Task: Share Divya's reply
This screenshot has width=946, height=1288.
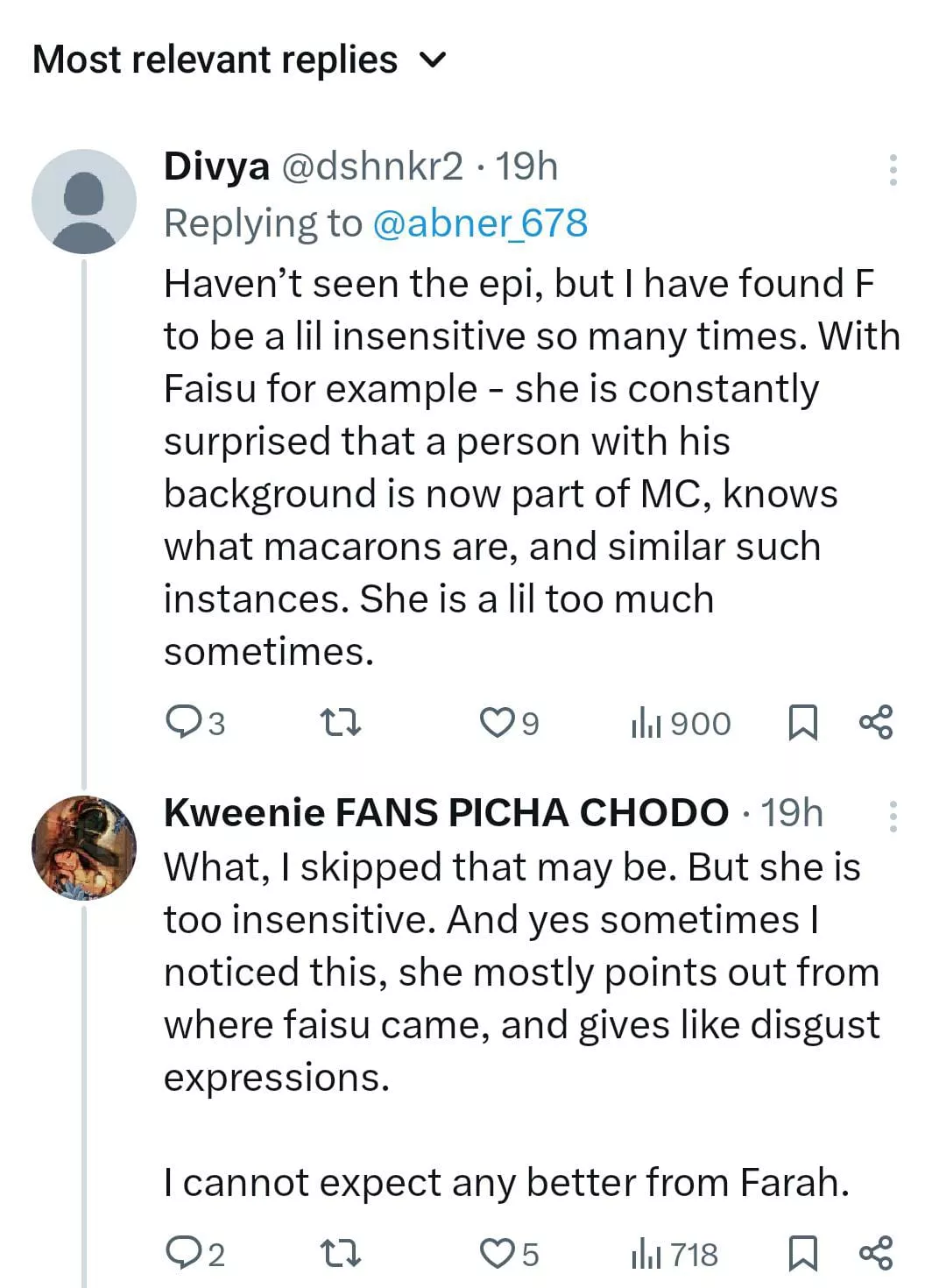Action: 876,722
